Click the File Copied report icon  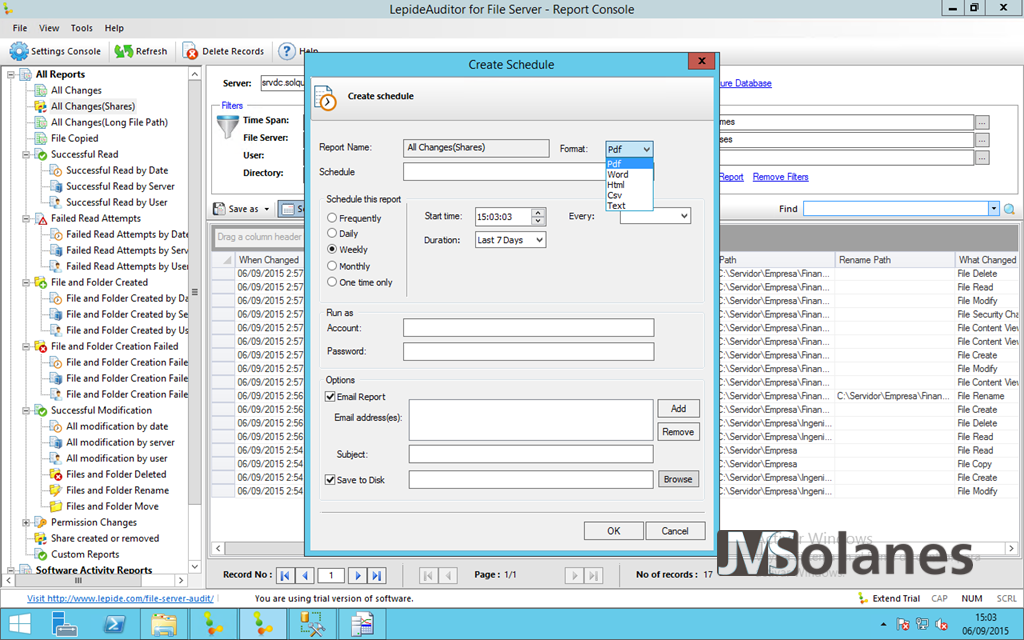tap(40, 138)
